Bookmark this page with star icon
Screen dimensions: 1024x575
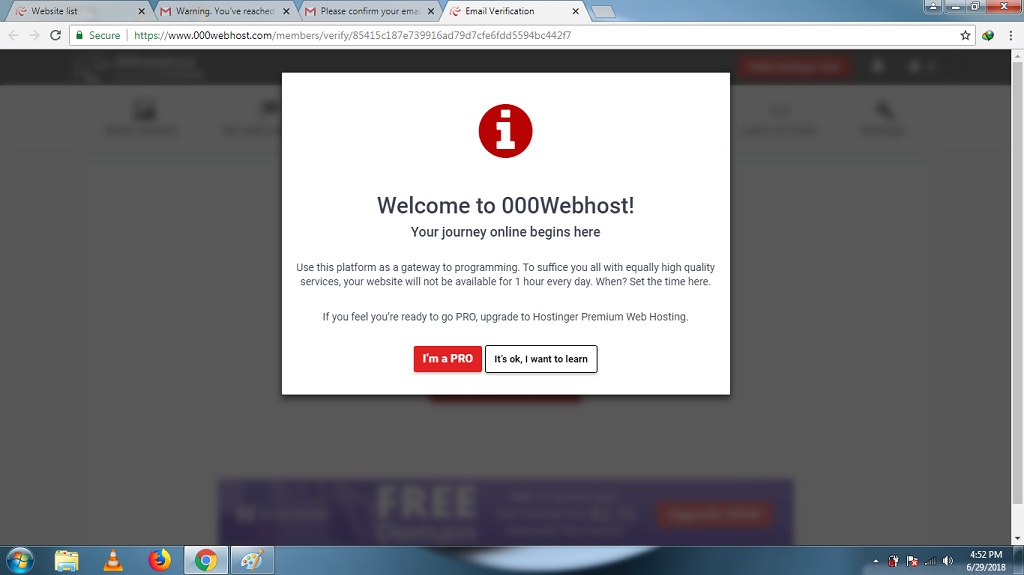point(965,35)
